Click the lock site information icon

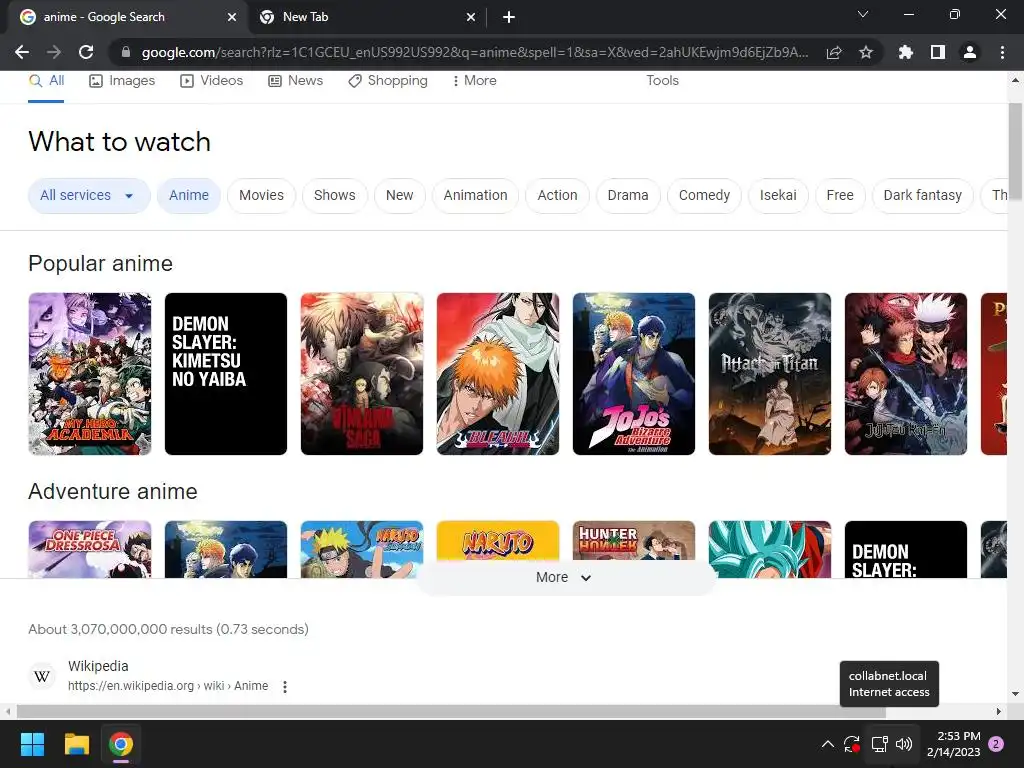click(126, 52)
